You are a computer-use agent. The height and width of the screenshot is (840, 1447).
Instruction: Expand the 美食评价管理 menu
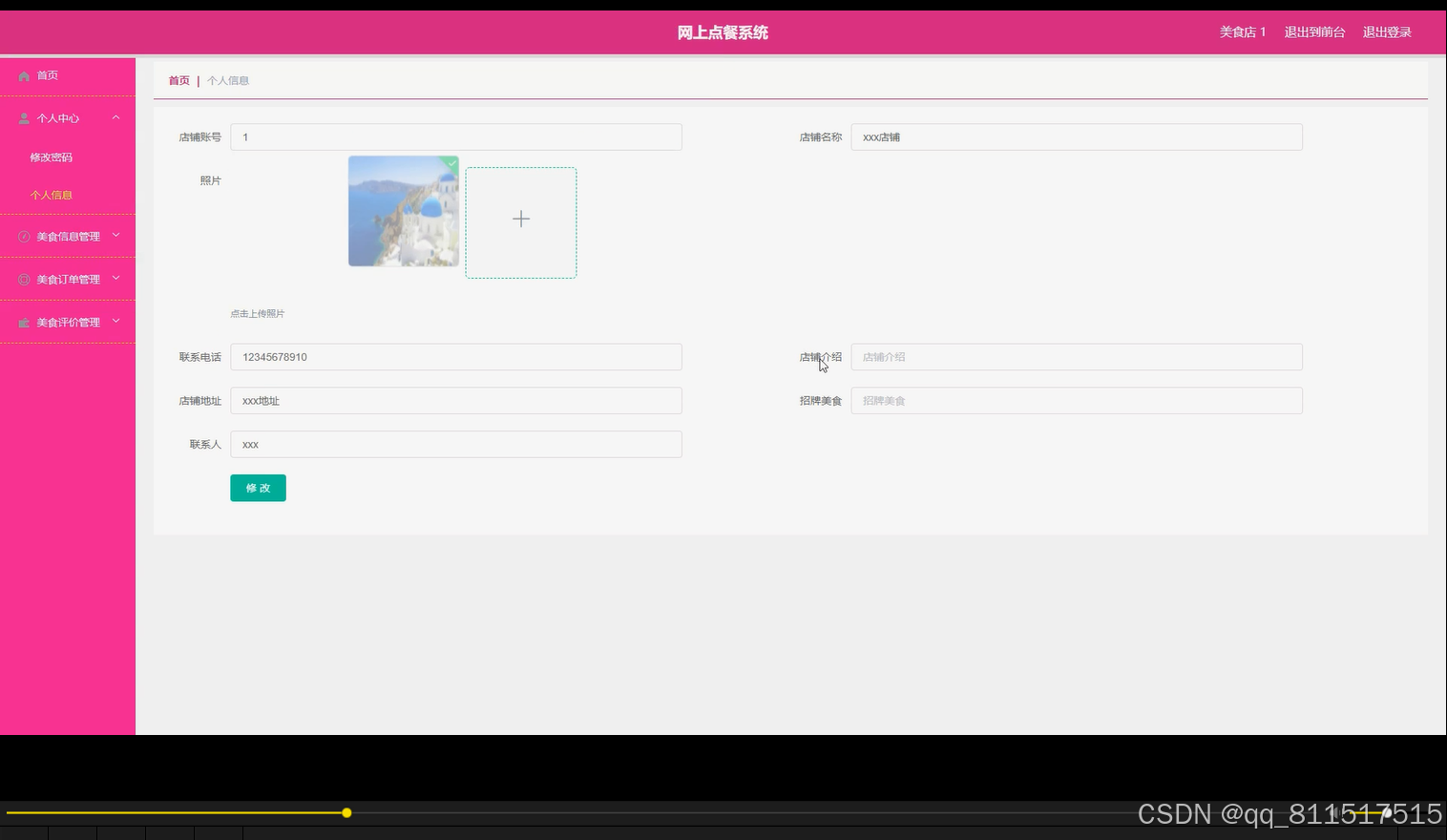point(115,321)
